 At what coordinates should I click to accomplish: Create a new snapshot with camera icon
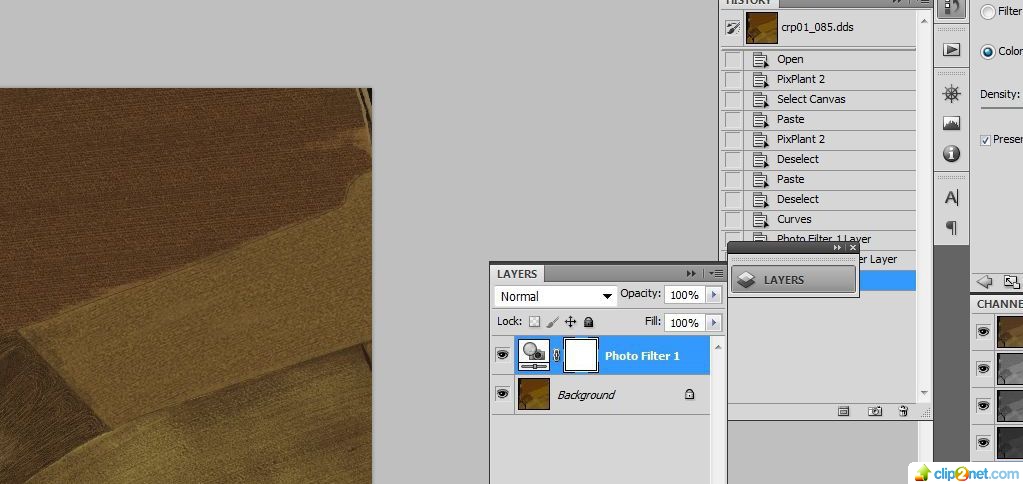click(x=874, y=412)
